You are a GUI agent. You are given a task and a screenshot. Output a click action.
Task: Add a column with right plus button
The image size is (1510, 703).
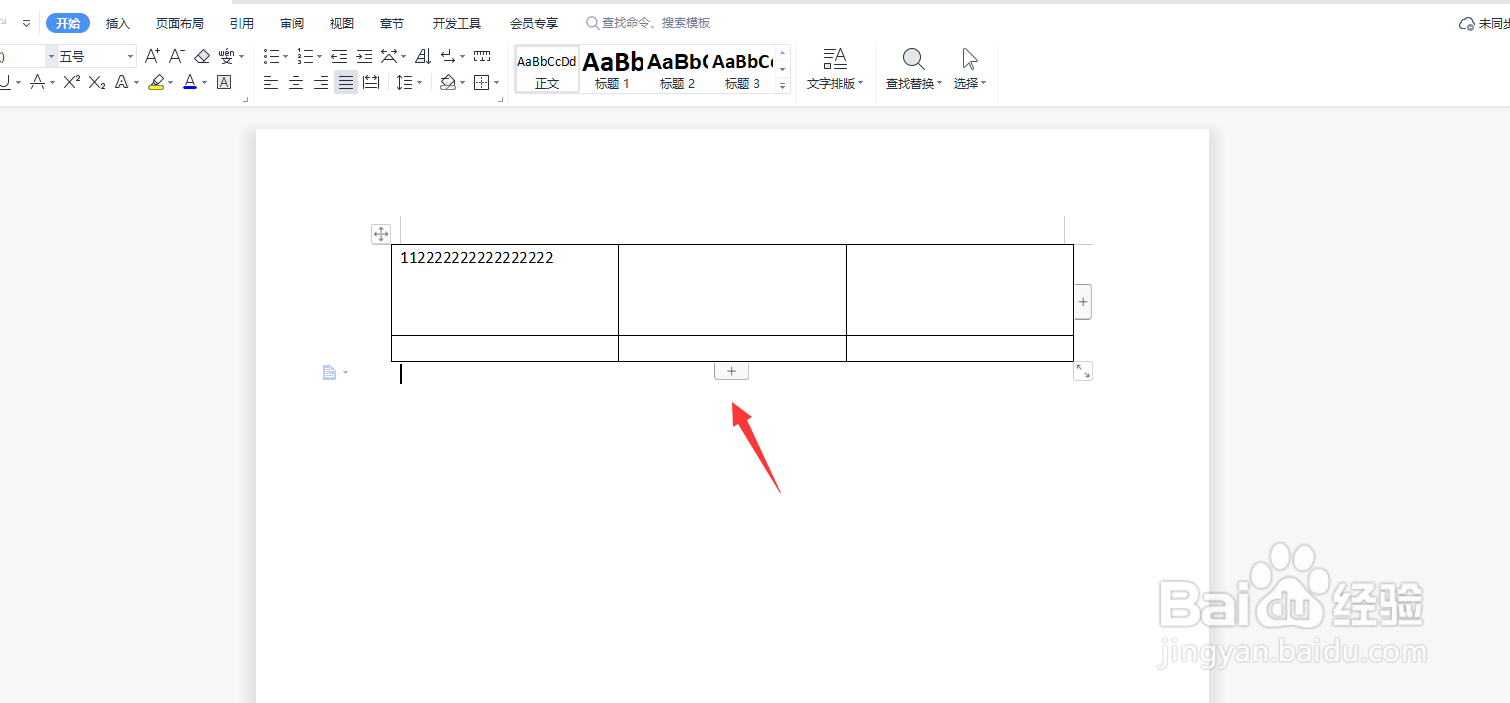coord(1083,301)
